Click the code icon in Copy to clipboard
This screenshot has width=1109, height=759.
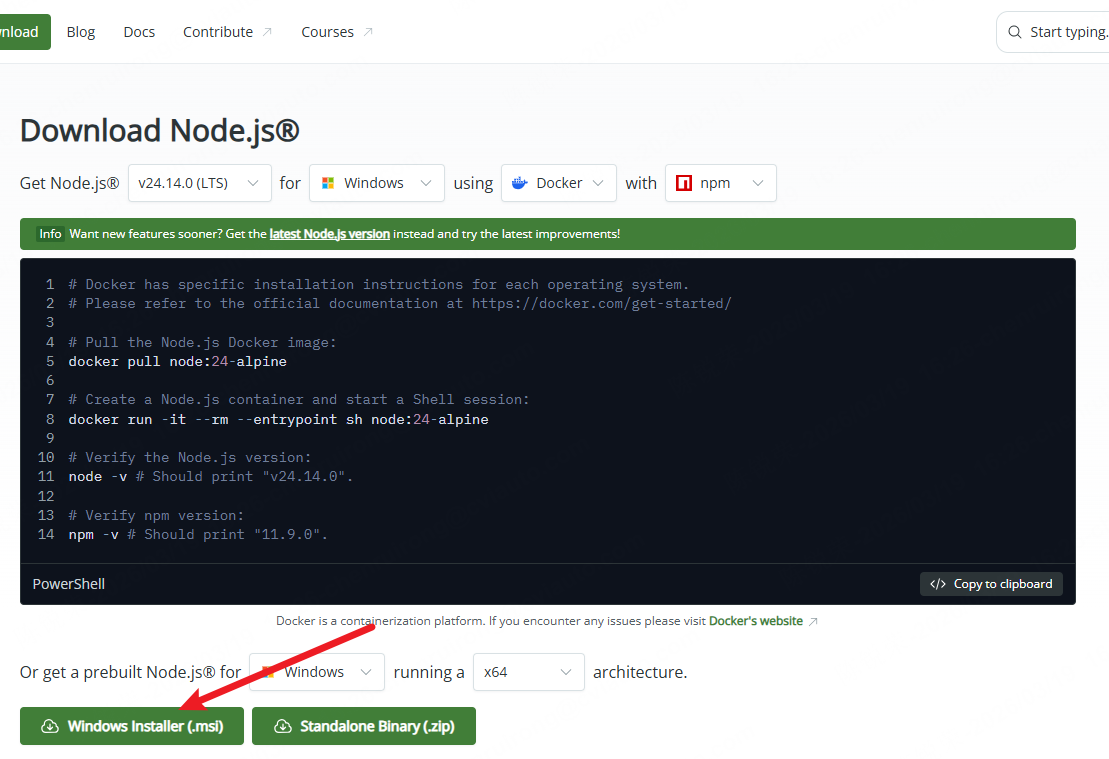pos(938,584)
